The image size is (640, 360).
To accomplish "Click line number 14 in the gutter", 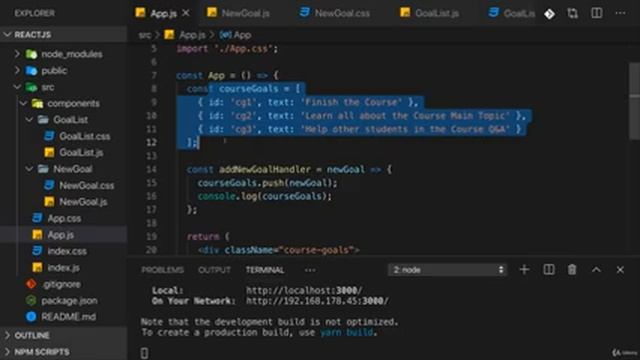I will [151, 169].
